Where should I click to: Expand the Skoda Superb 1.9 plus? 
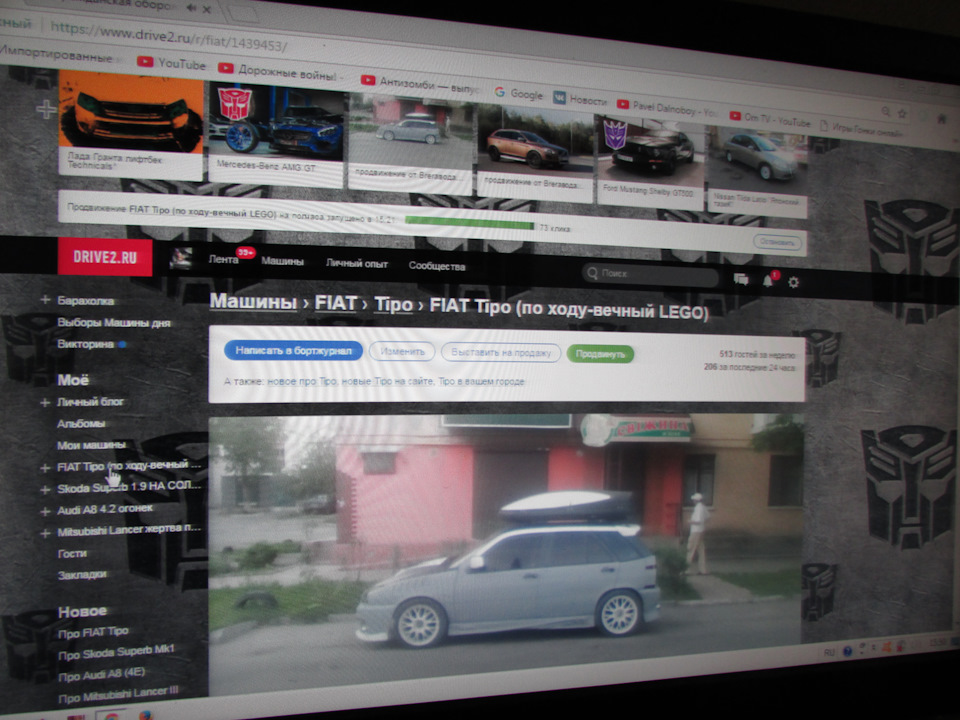[45, 490]
